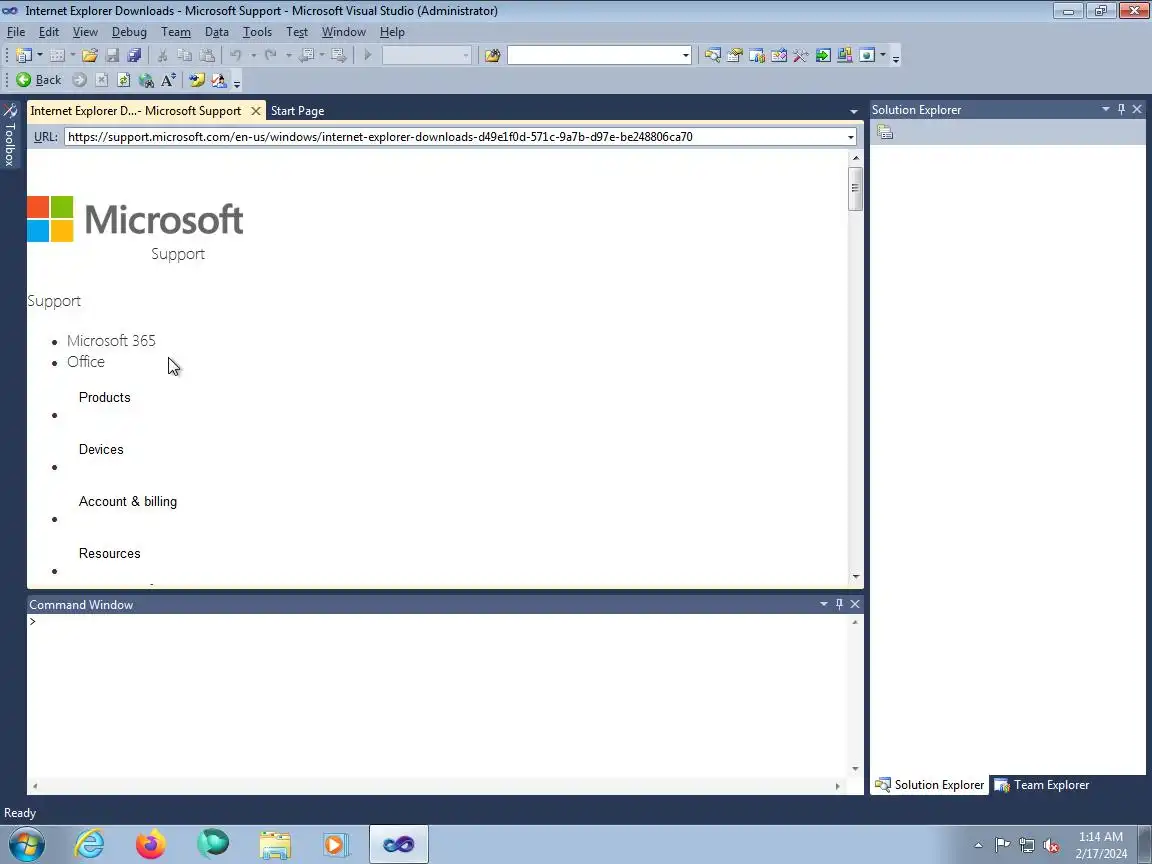This screenshot has width=1152, height=864.
Task: Open the File menu
Action: (x=15, y=32)
